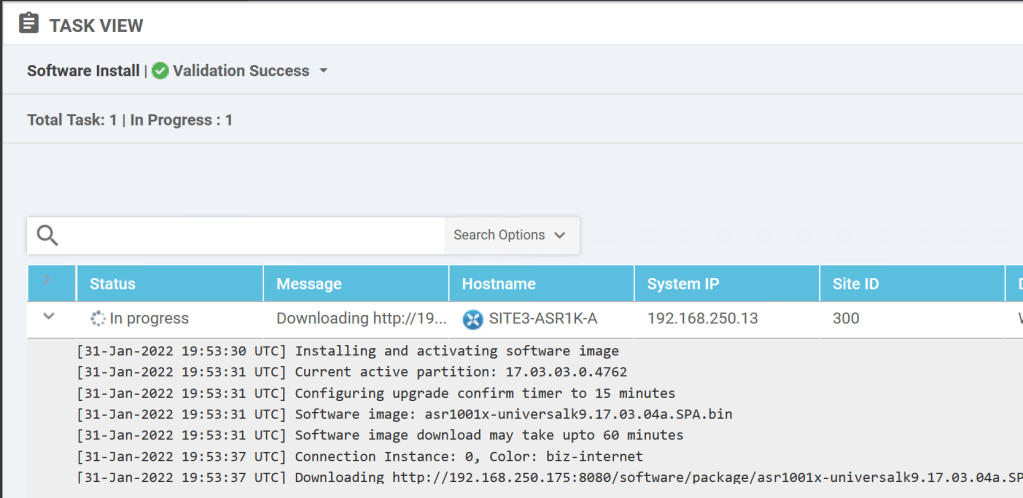Click the In progress spinner icon

97,319
